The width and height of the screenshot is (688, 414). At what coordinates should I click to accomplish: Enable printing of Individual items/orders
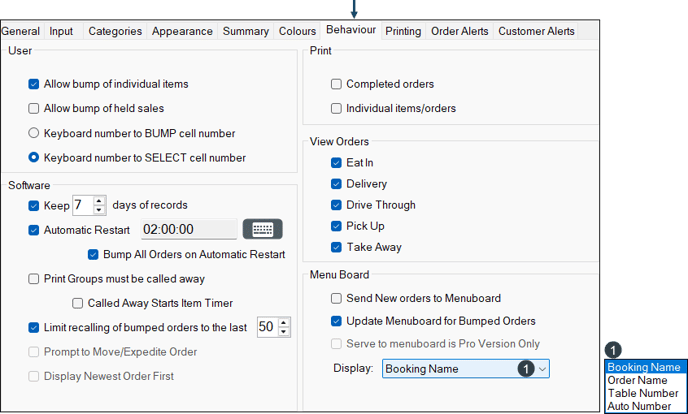point(336,108)
